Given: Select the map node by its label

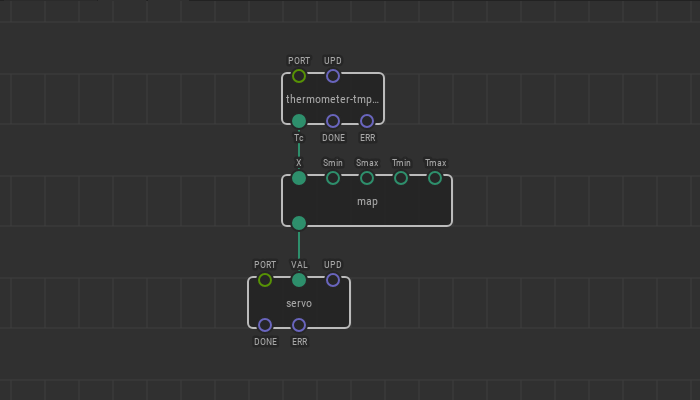Looking at the screenshot, I should [x=367, y=201].
